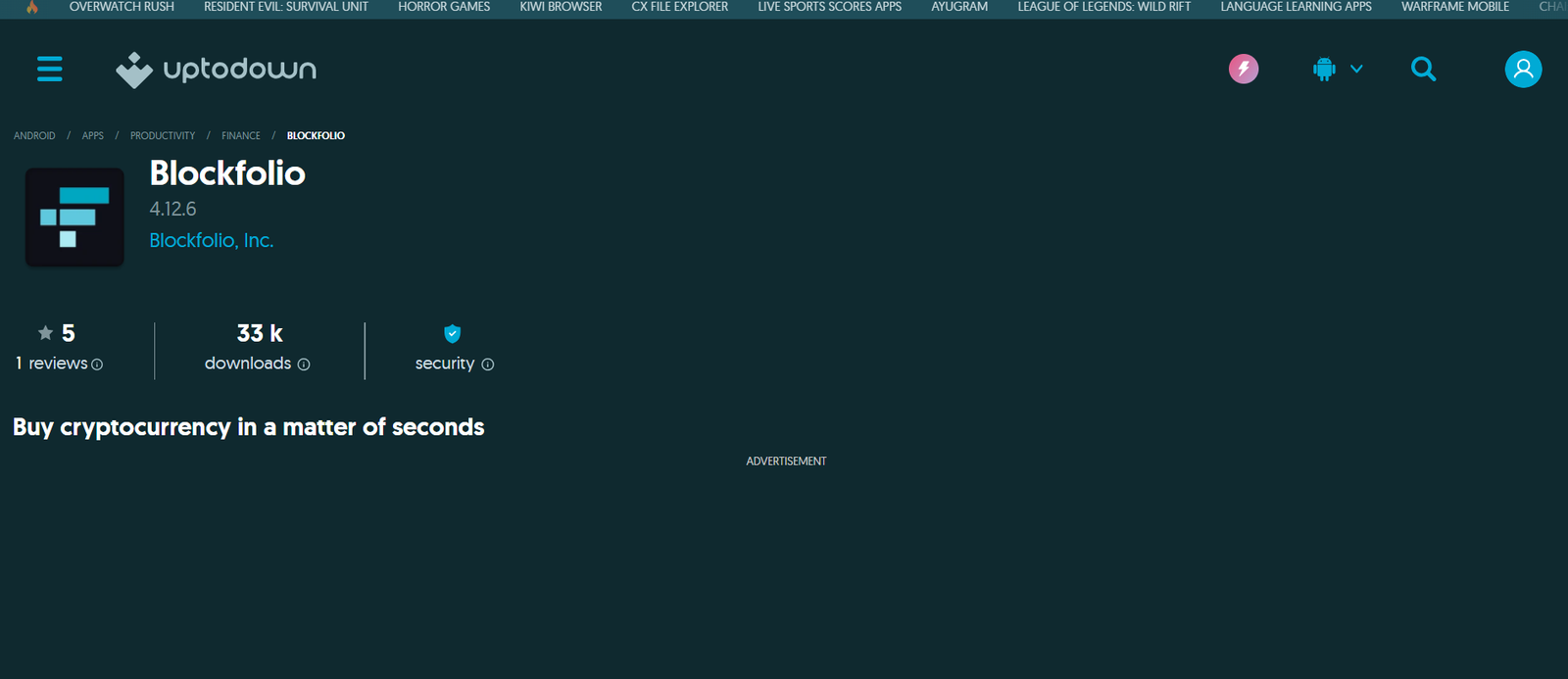Click the security shield icon
Viewport: 1568px width, 679px height.
453,334
